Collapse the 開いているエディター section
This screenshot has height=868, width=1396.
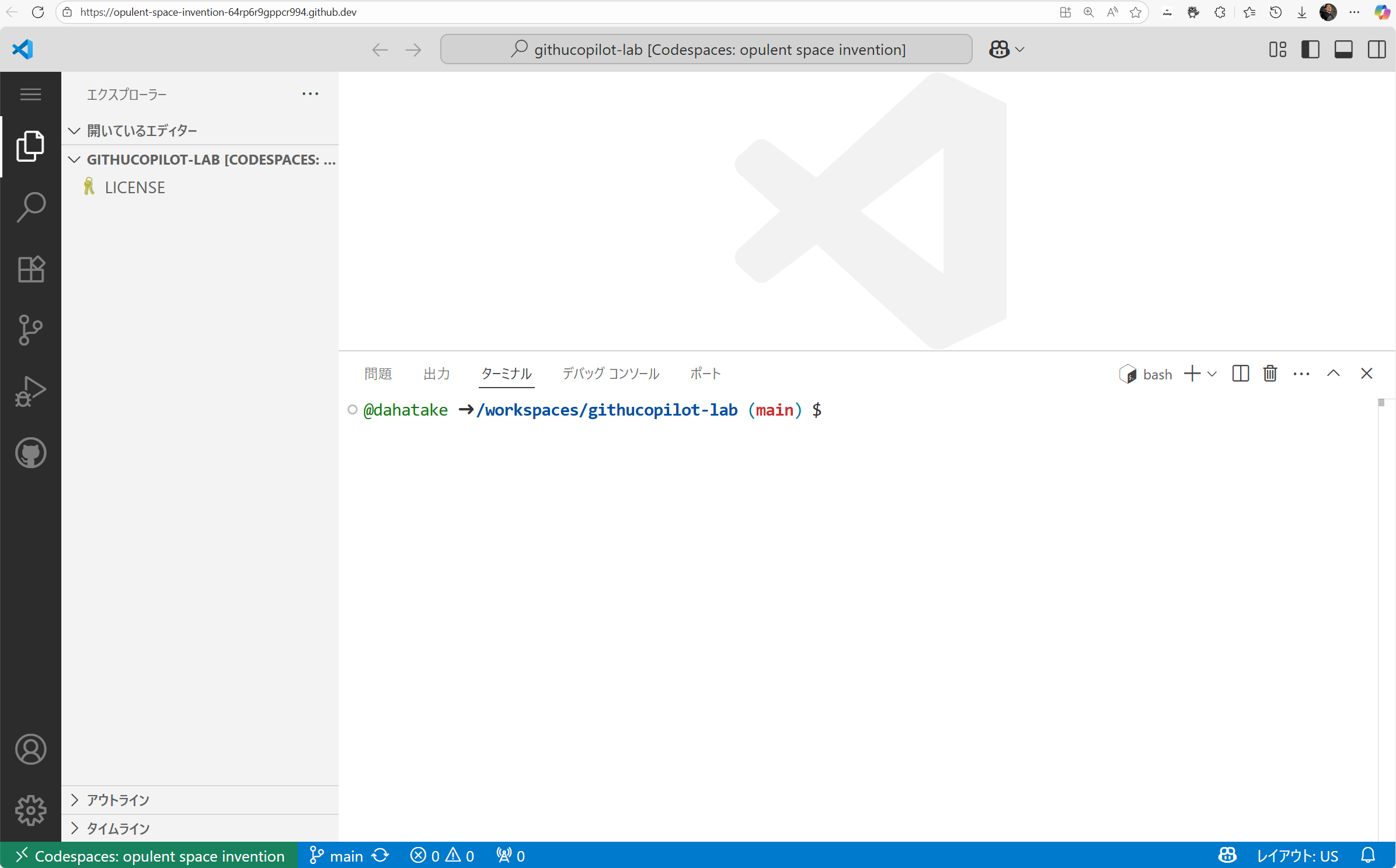(74, 130)
